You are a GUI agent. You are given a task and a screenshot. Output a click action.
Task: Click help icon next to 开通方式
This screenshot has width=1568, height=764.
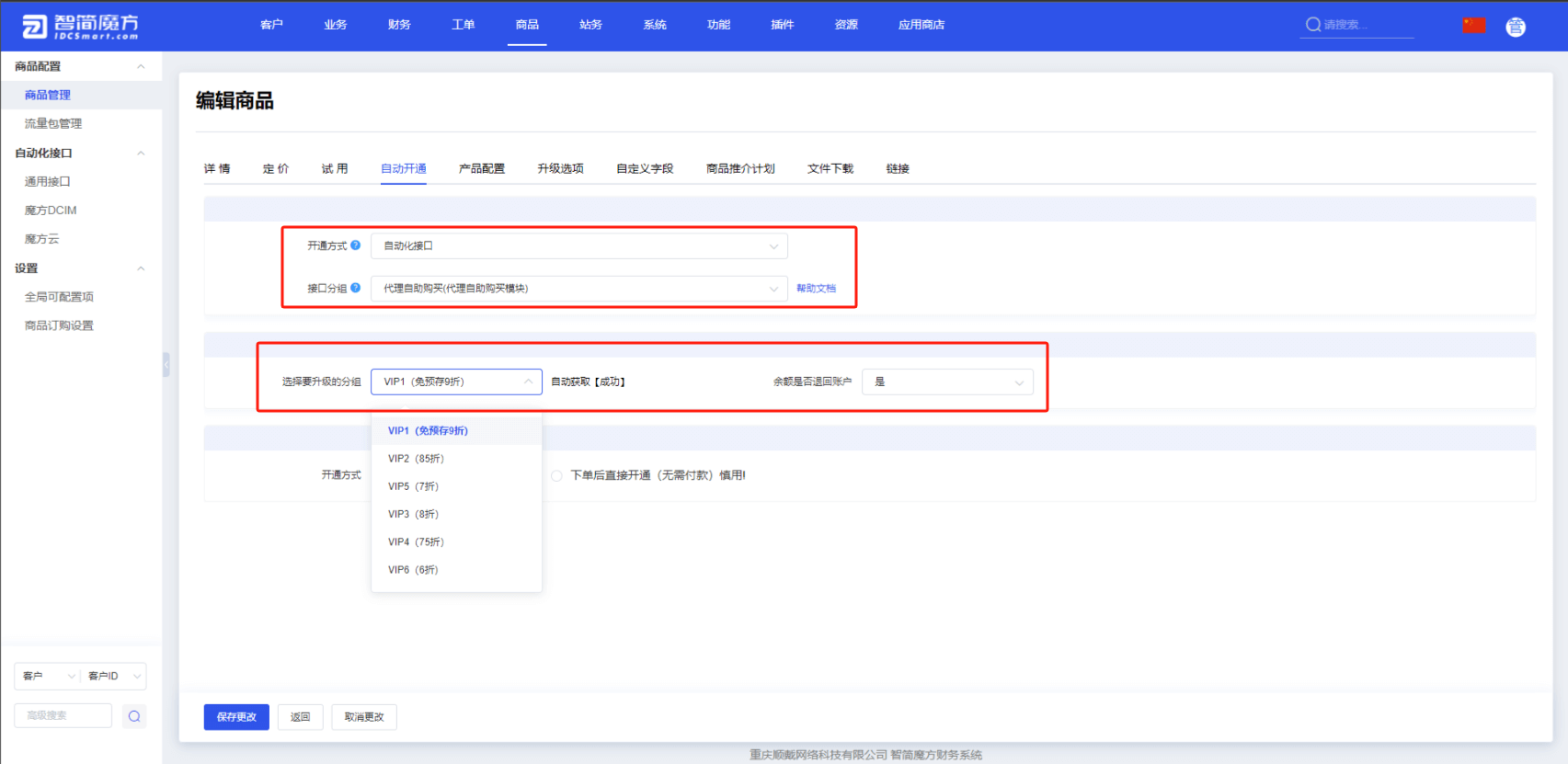pyautogui.click(x=356, y=245)
